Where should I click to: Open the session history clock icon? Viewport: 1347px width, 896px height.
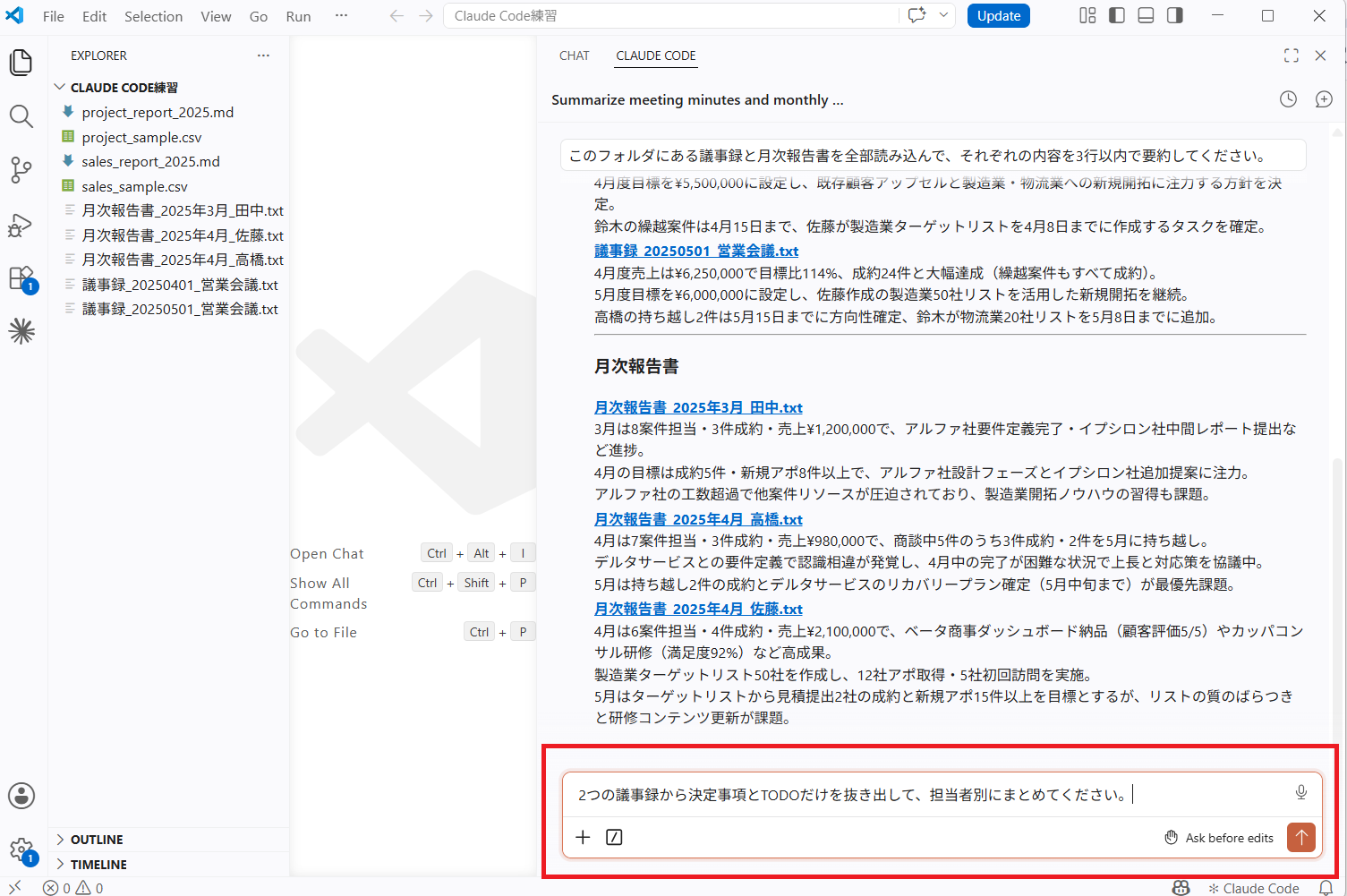click(1288, 99)
